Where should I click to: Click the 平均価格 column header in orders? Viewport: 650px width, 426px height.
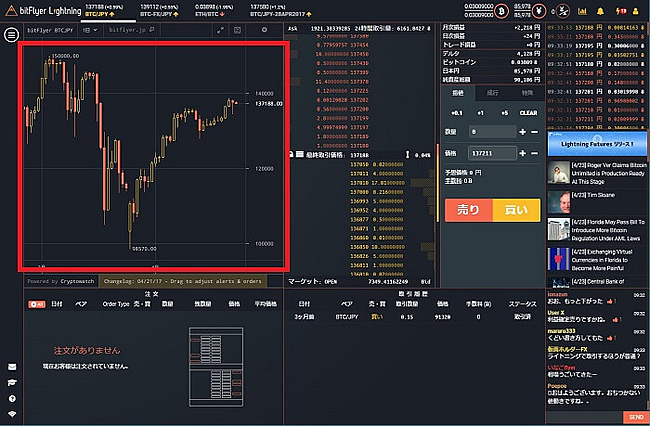click(265, 304)
